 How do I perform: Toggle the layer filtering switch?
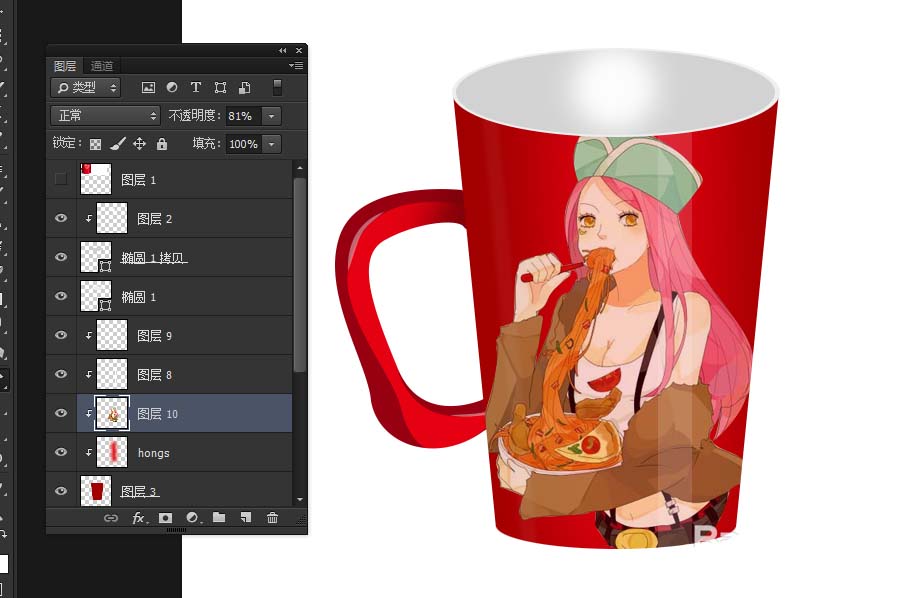click(x=277, y=88)
